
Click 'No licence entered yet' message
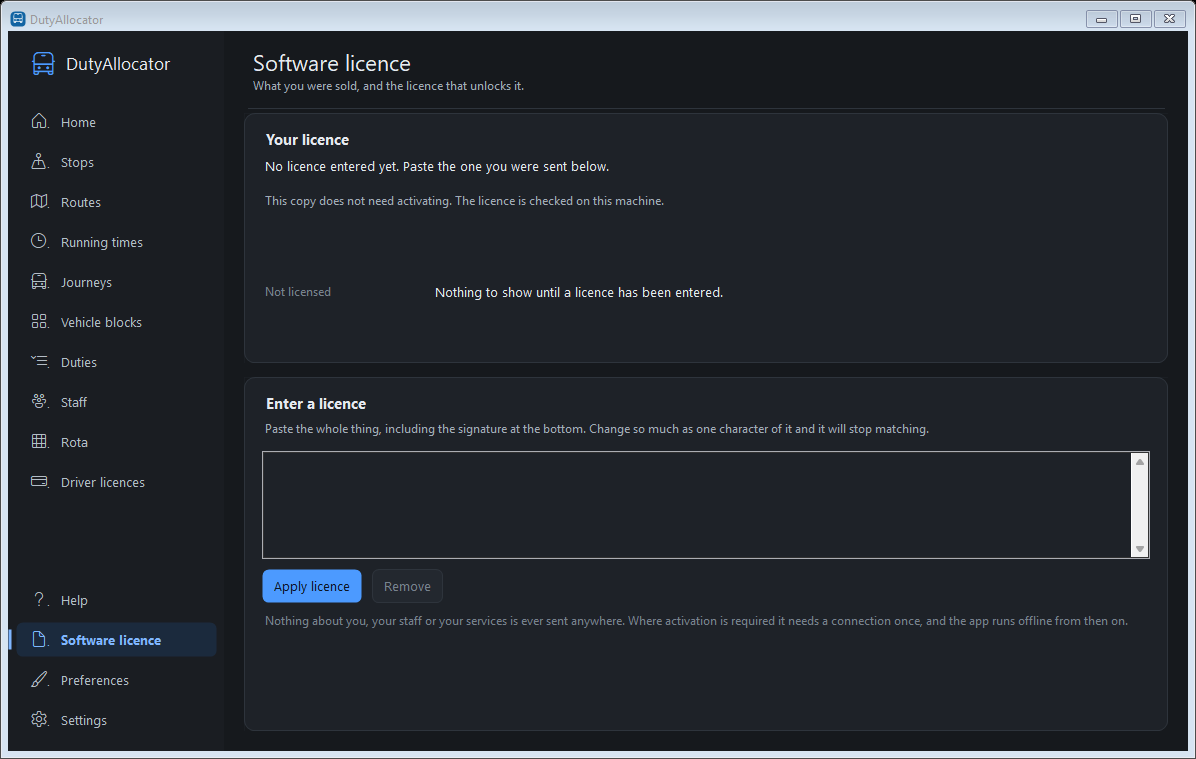point(437,166)
